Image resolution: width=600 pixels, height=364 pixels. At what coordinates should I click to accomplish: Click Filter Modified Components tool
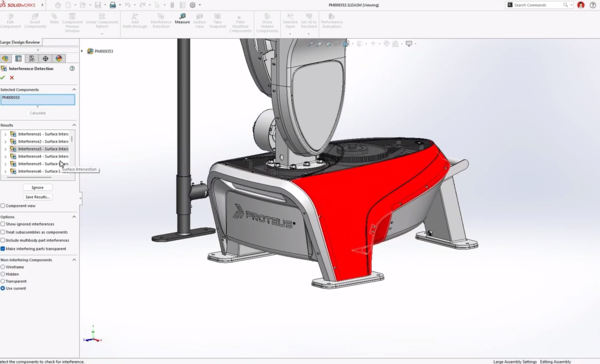tap(240, 24)
